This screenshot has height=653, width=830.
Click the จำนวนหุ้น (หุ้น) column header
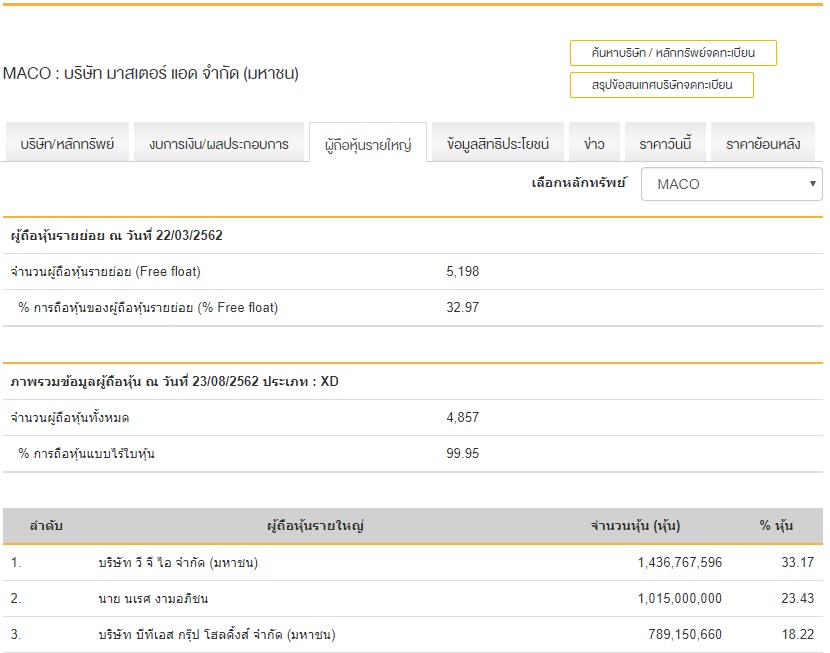(x=636, y=526)
